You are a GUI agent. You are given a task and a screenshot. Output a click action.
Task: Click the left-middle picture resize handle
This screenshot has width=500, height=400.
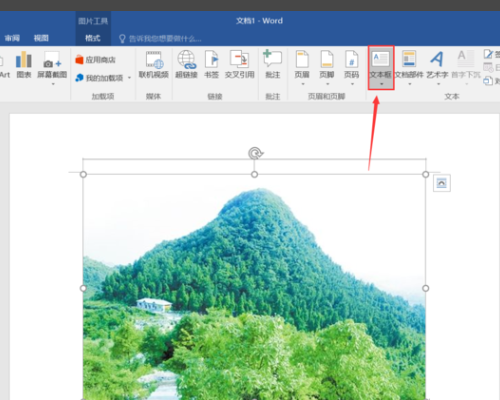pyautogui.click(x=83, y=288)
